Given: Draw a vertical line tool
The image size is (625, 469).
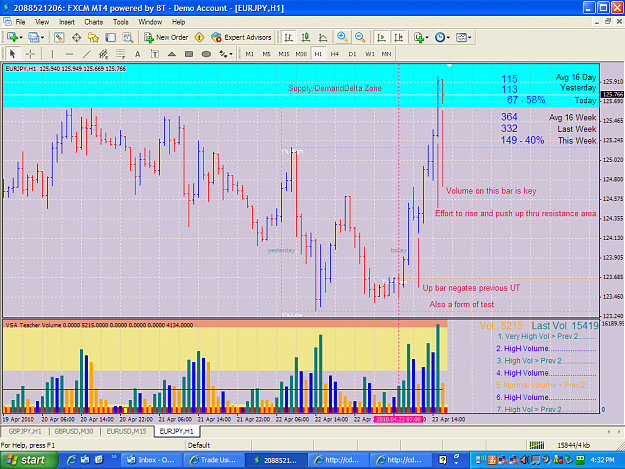Looking at the screenshot, I should click(x=52, y=53).
